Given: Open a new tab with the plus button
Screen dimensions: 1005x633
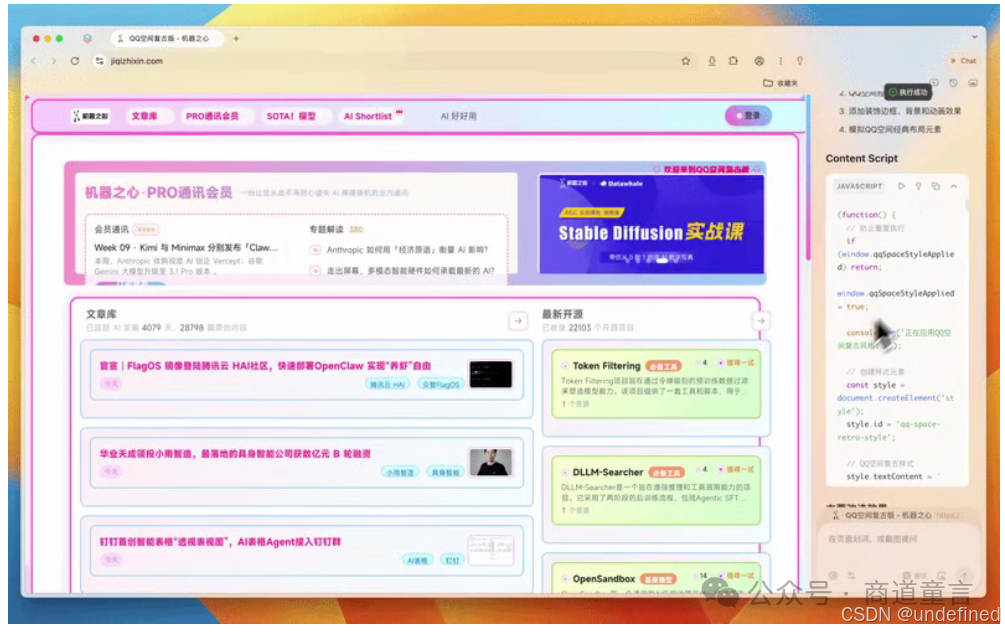Looking at the screenshot, I should point(236,38).
